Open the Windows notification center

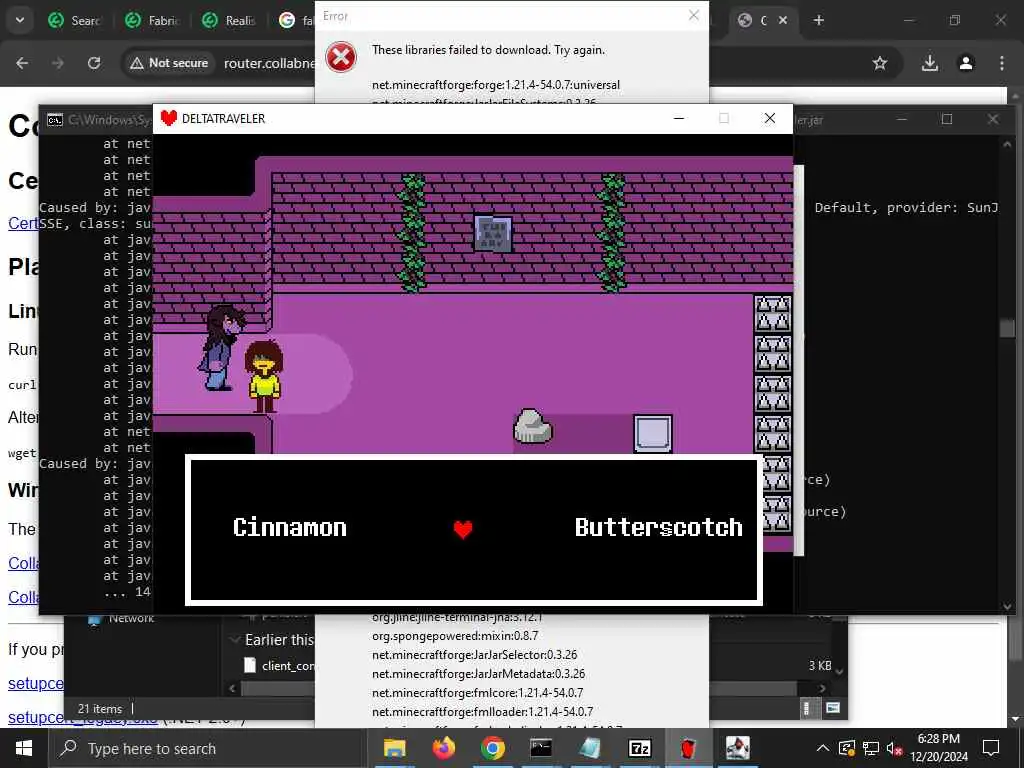991,748
